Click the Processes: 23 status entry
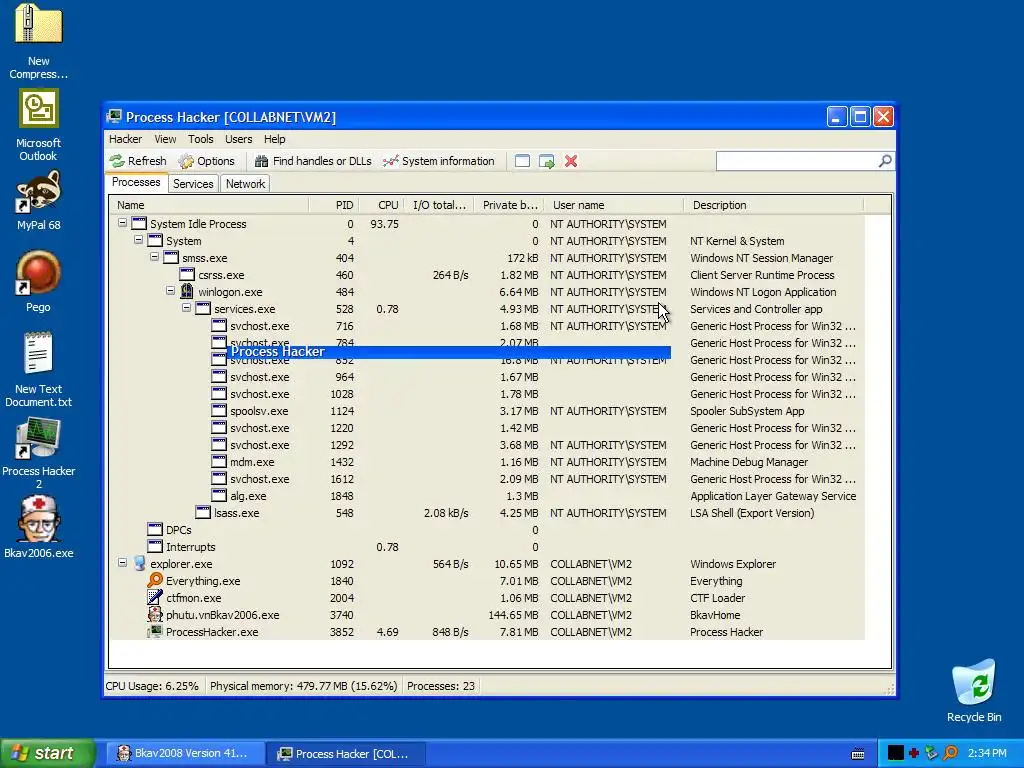The image size is (1024, 768). pyautogui.click(x=441, y=686)
